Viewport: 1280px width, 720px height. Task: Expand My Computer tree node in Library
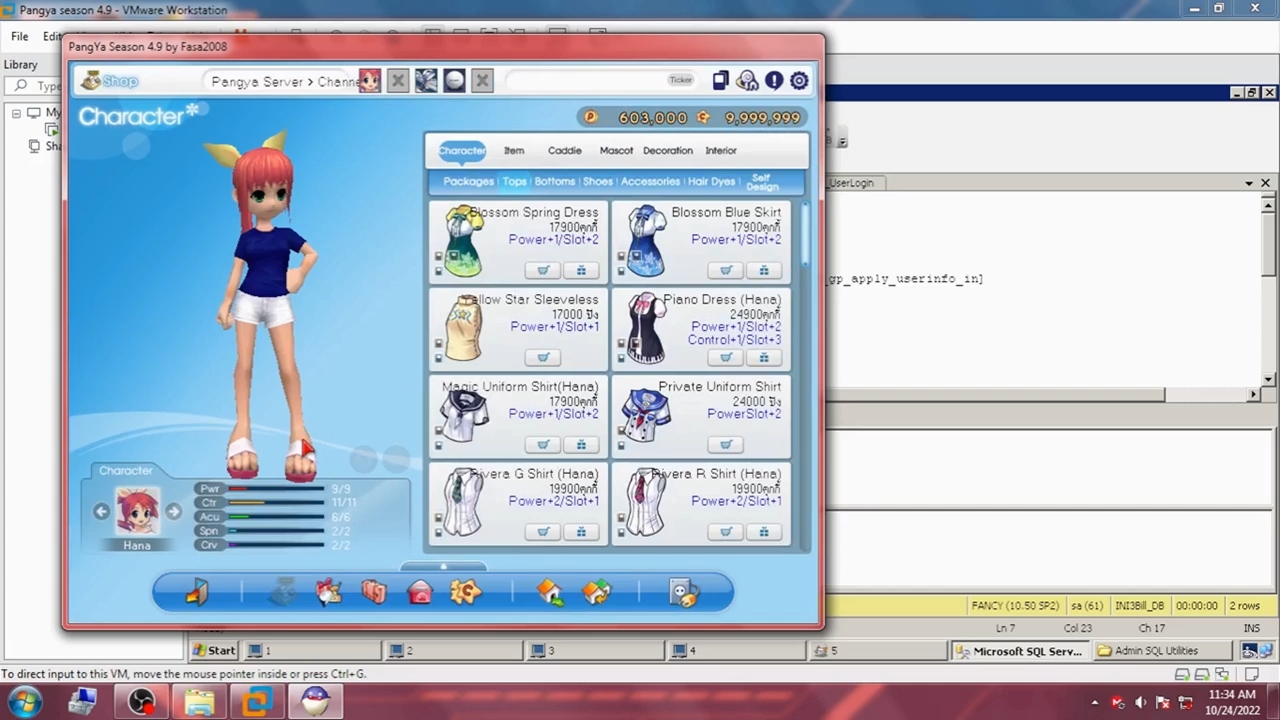16,113
